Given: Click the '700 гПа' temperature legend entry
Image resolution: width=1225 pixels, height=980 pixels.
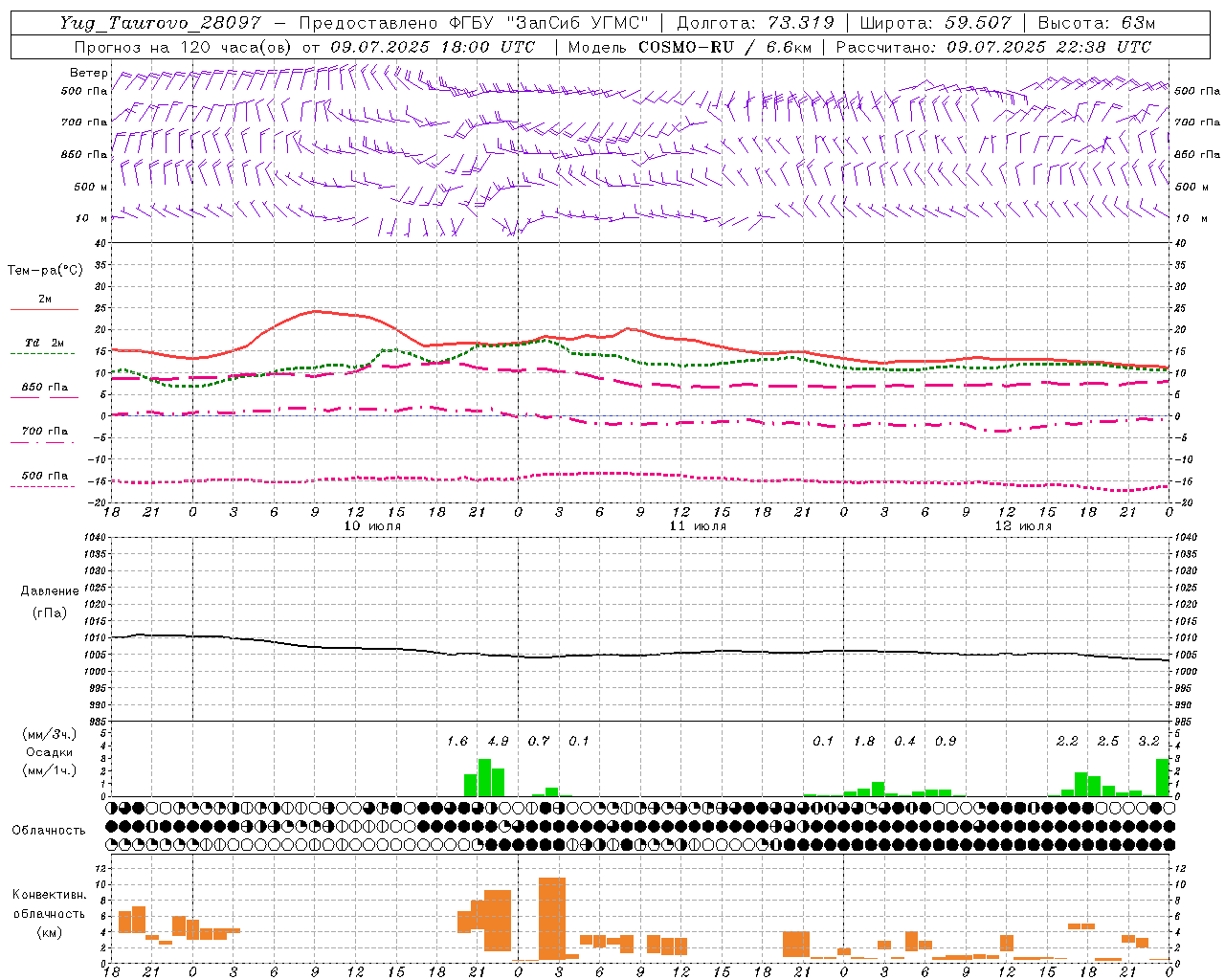Looking at the screenshot, I should click(x=45, y=432).
